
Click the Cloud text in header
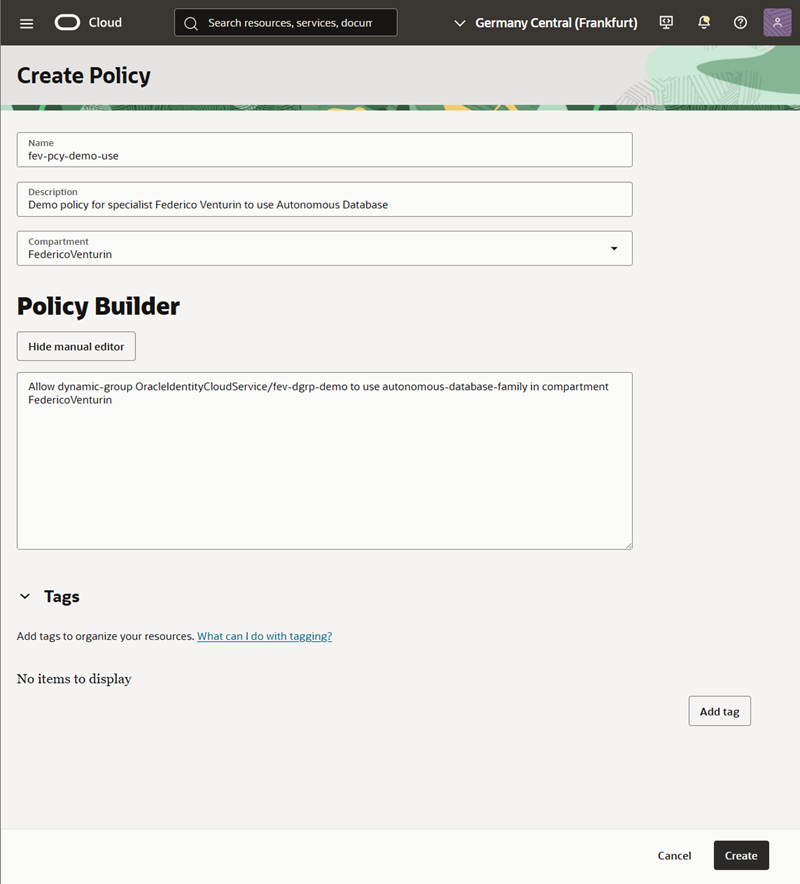click(x=105, y=23)
